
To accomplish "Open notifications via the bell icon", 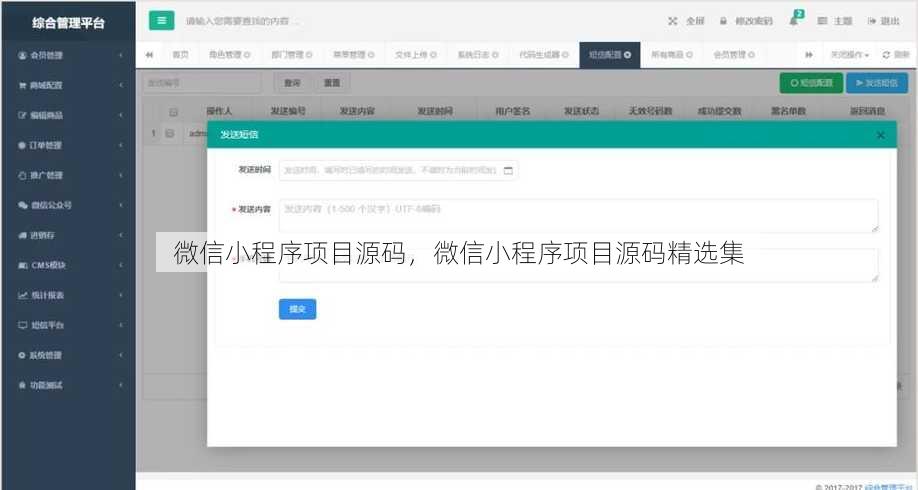I will [793, 21].
